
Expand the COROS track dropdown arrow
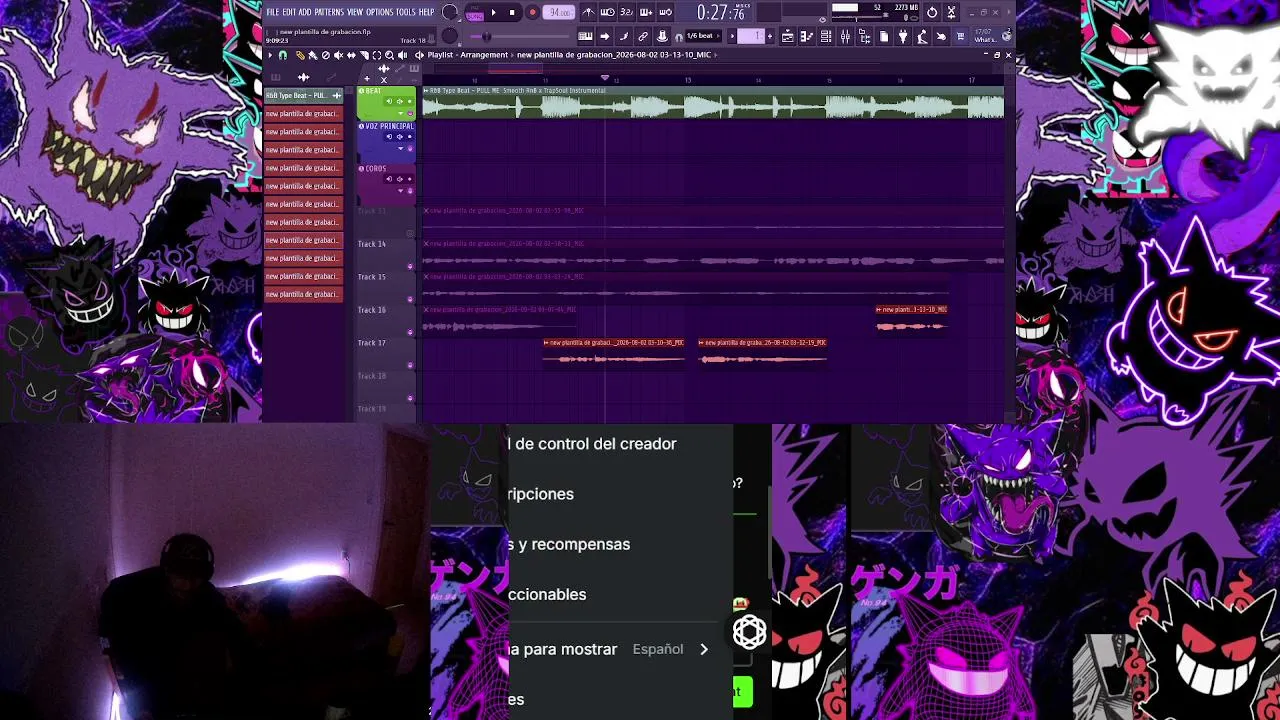tap(400, 190)
